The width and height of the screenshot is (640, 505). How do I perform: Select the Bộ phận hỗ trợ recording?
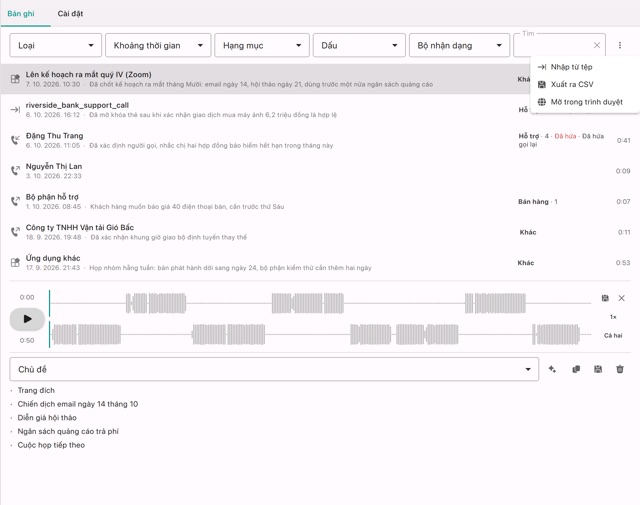pos(320,201)
